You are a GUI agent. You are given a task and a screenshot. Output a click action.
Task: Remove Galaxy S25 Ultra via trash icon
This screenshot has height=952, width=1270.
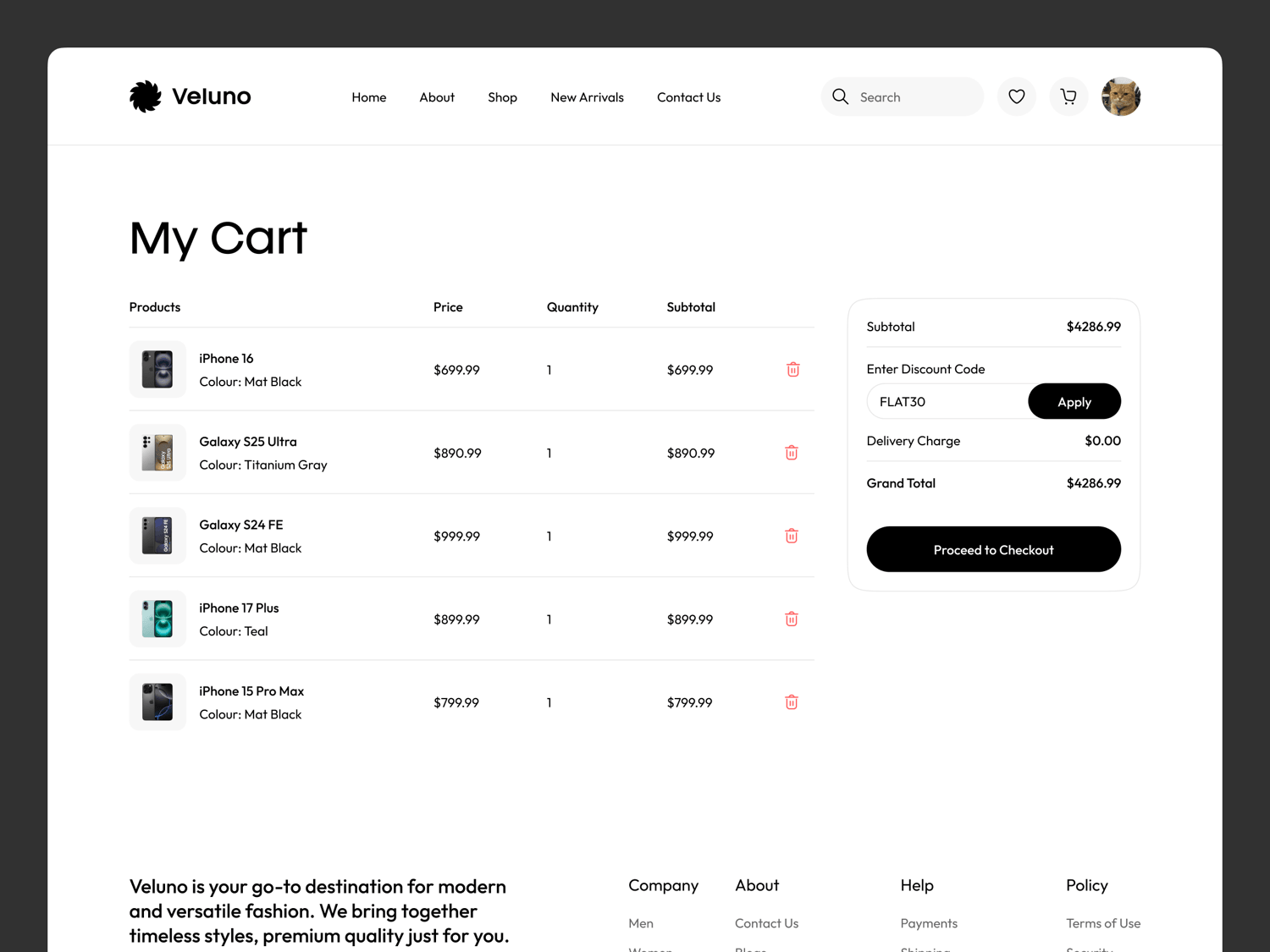point(792,453)
